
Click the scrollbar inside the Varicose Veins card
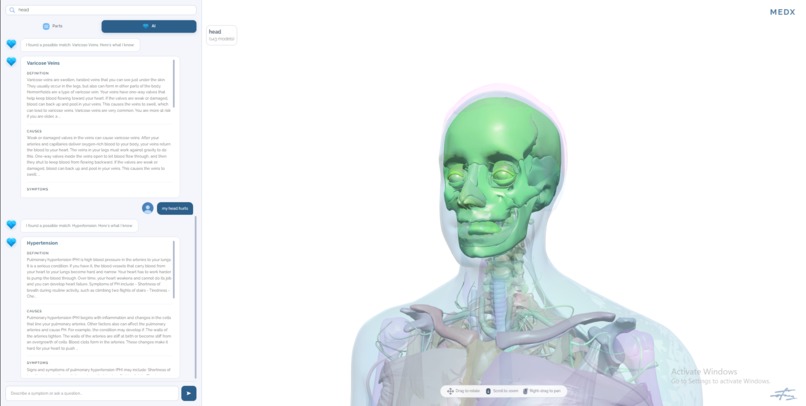pyautogui.click(x=174, y=83)
